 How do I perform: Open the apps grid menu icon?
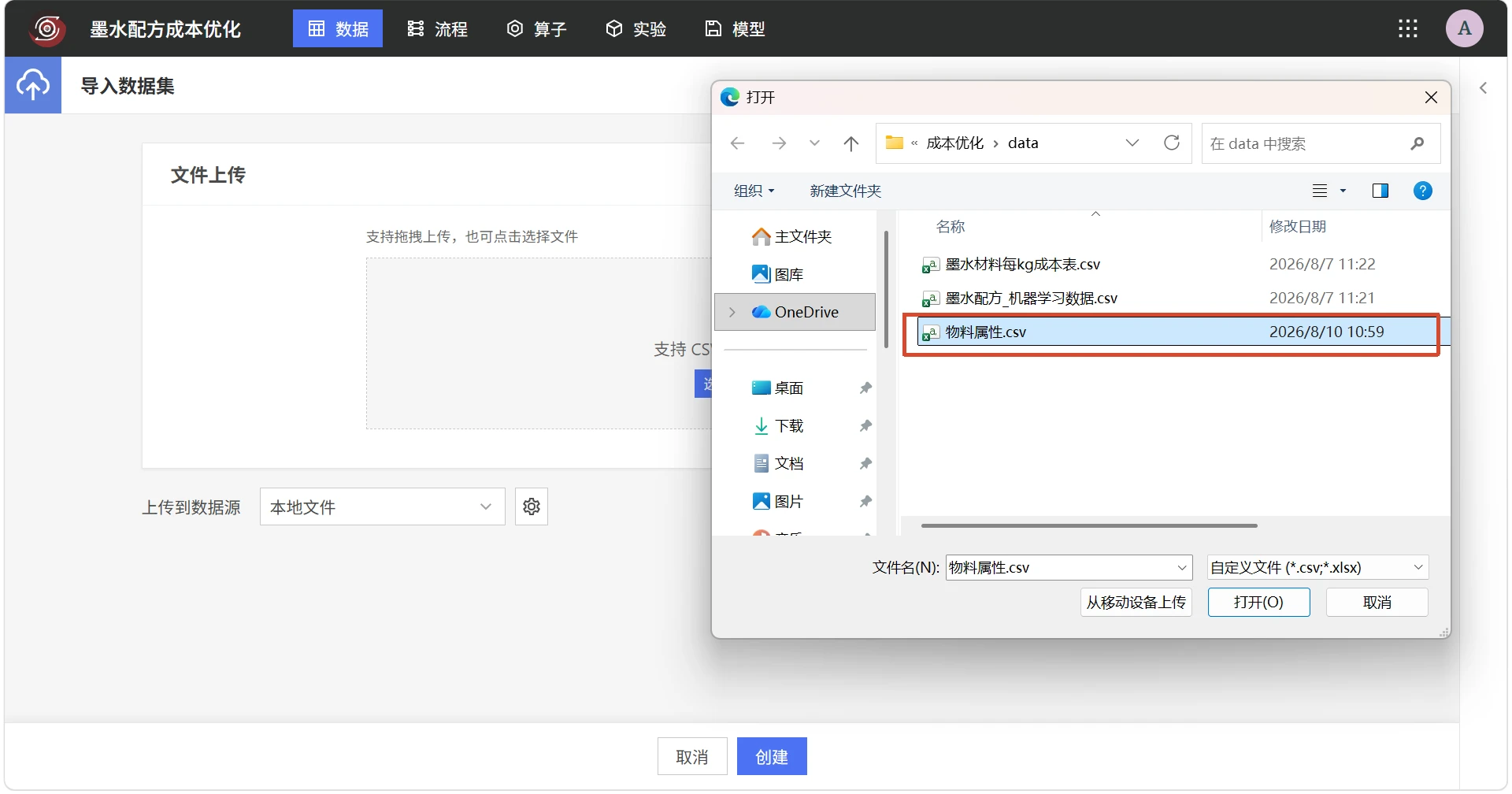coord(1408,29)
